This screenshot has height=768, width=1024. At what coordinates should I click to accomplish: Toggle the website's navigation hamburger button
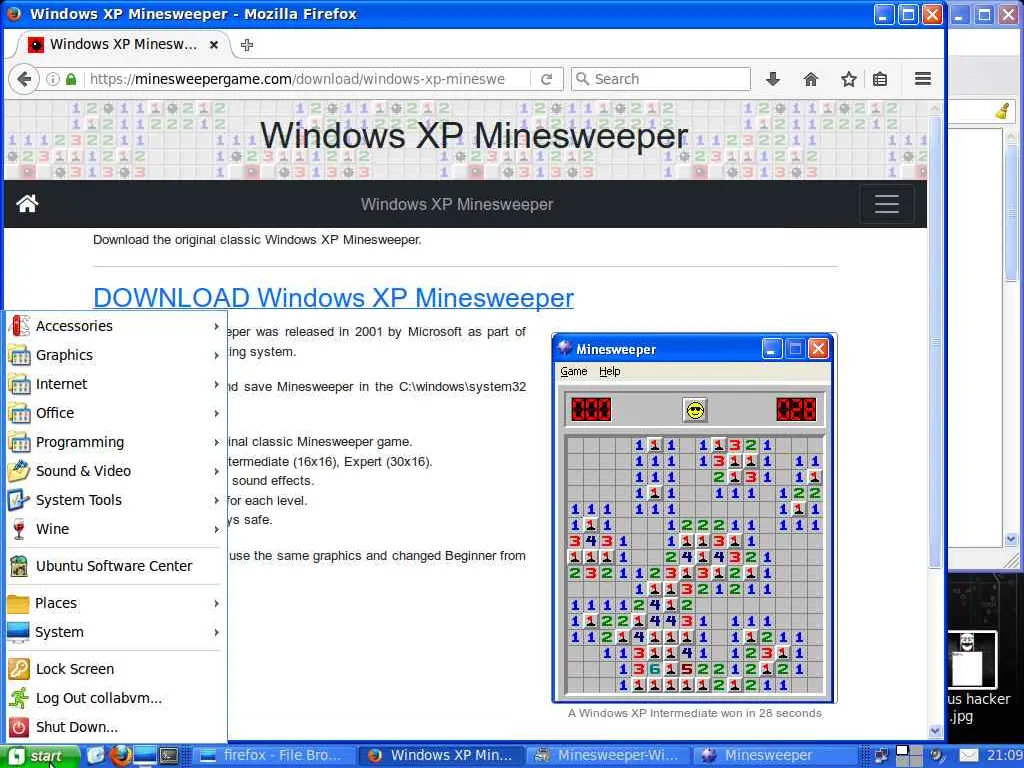pyautogui.click(x=886, y=204)
